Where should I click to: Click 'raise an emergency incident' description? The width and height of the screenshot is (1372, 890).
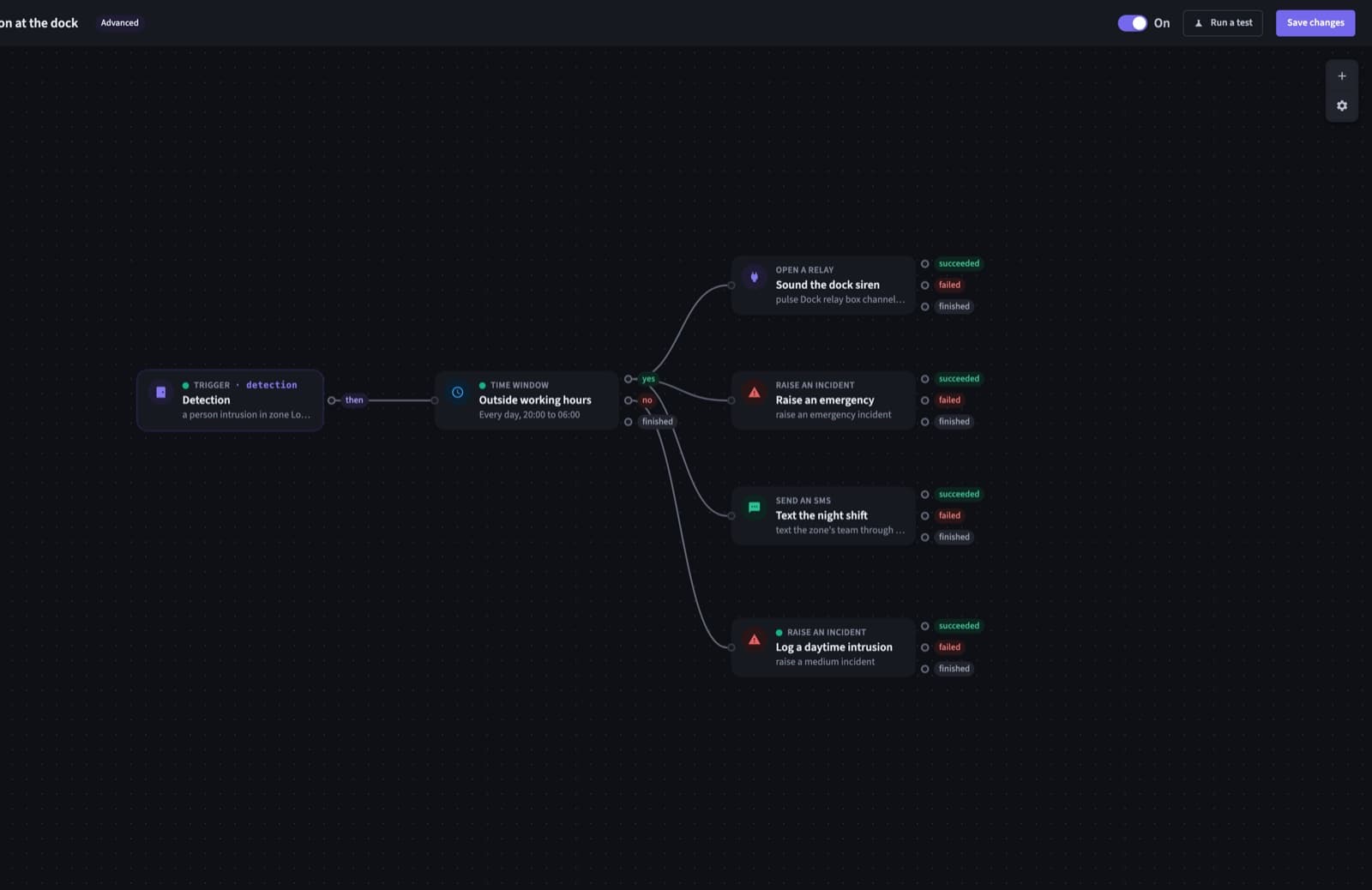tap(833, 415)
